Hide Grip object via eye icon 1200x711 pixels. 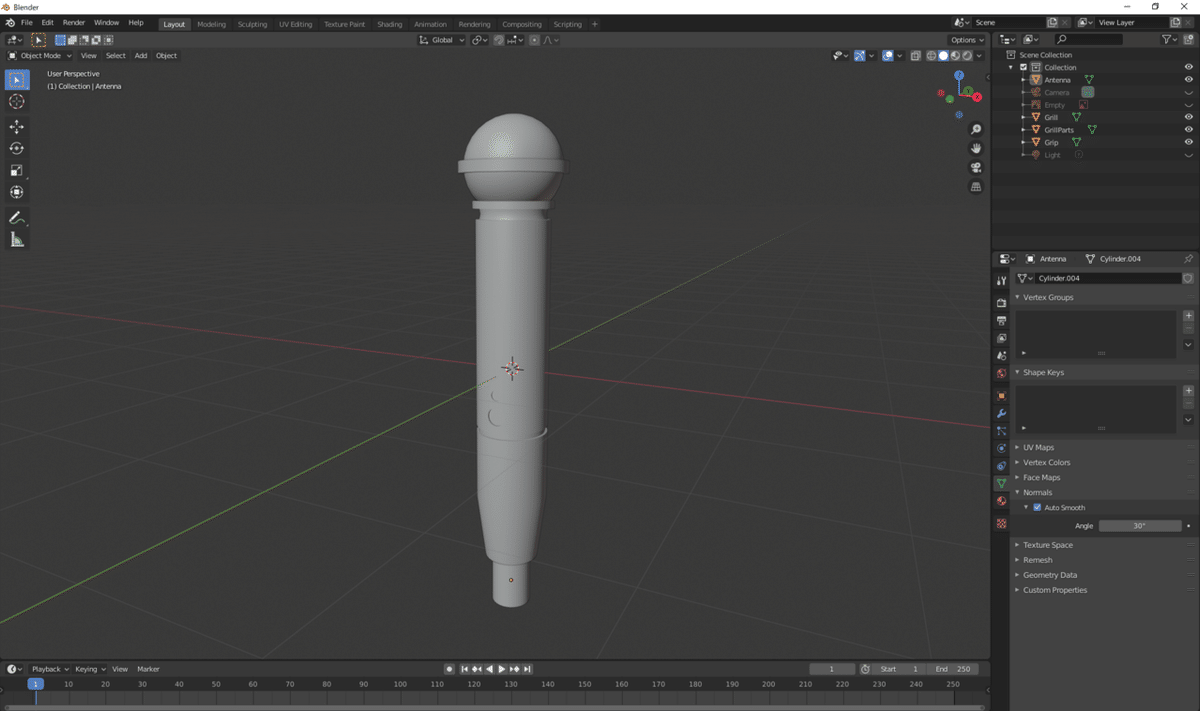(x=1189, y=142)
